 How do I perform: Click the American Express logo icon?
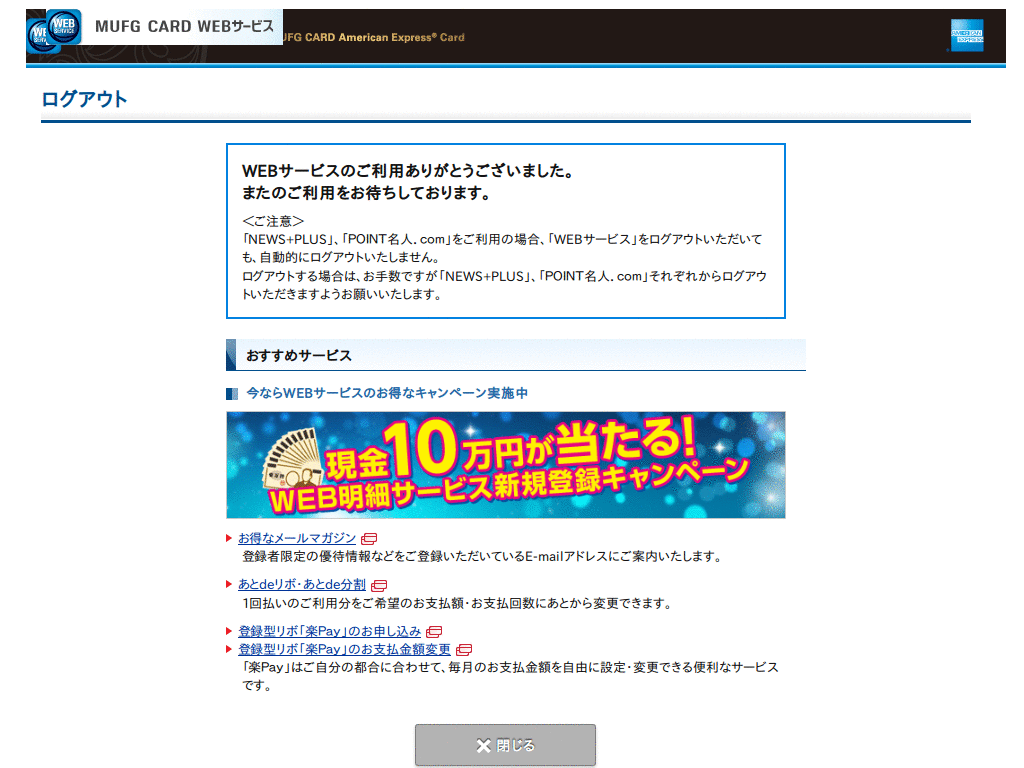967,35
